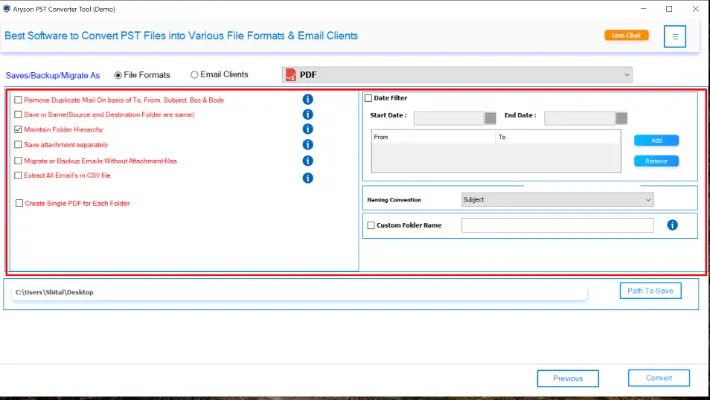The height and width of the screenshot is (400, 710).
Task: Start conversion with Convert button
Action: tap(659, 378)
